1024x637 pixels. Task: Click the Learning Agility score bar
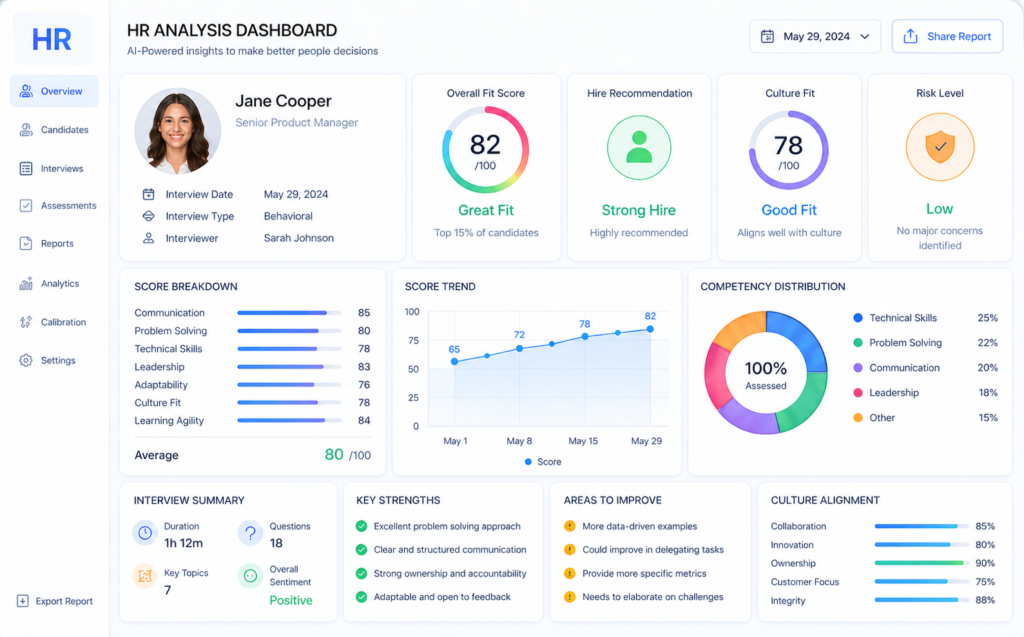(289, 421)
